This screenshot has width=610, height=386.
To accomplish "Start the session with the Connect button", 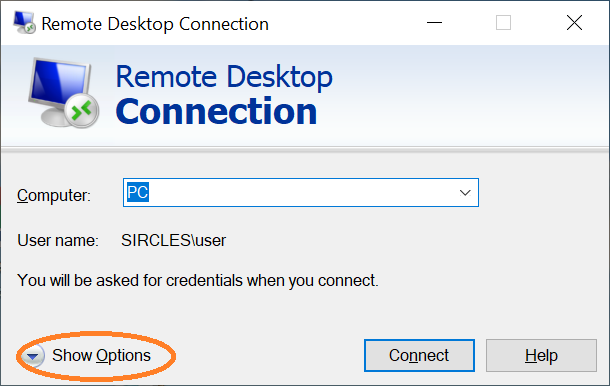I will click(x=419, y=356).
